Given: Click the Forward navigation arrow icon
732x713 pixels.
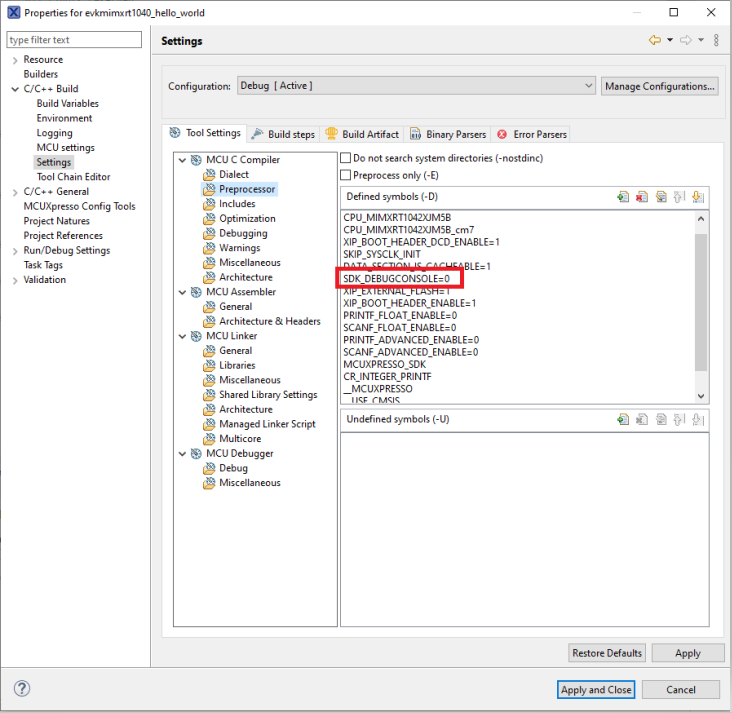Looking at the screenshot, I should pyautogui.click(x=685, y=40).
